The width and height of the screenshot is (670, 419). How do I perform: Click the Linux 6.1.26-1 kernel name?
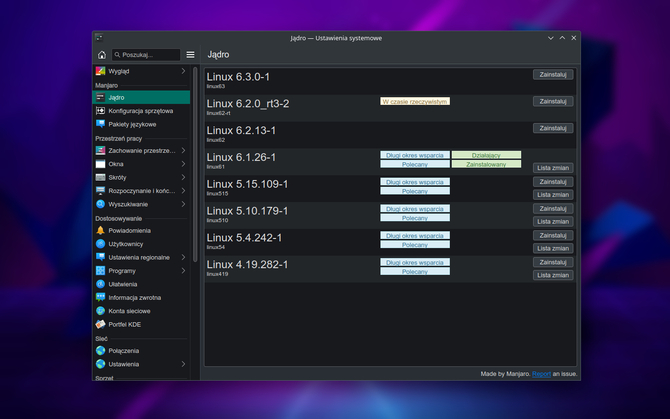(x=241, y=157)
